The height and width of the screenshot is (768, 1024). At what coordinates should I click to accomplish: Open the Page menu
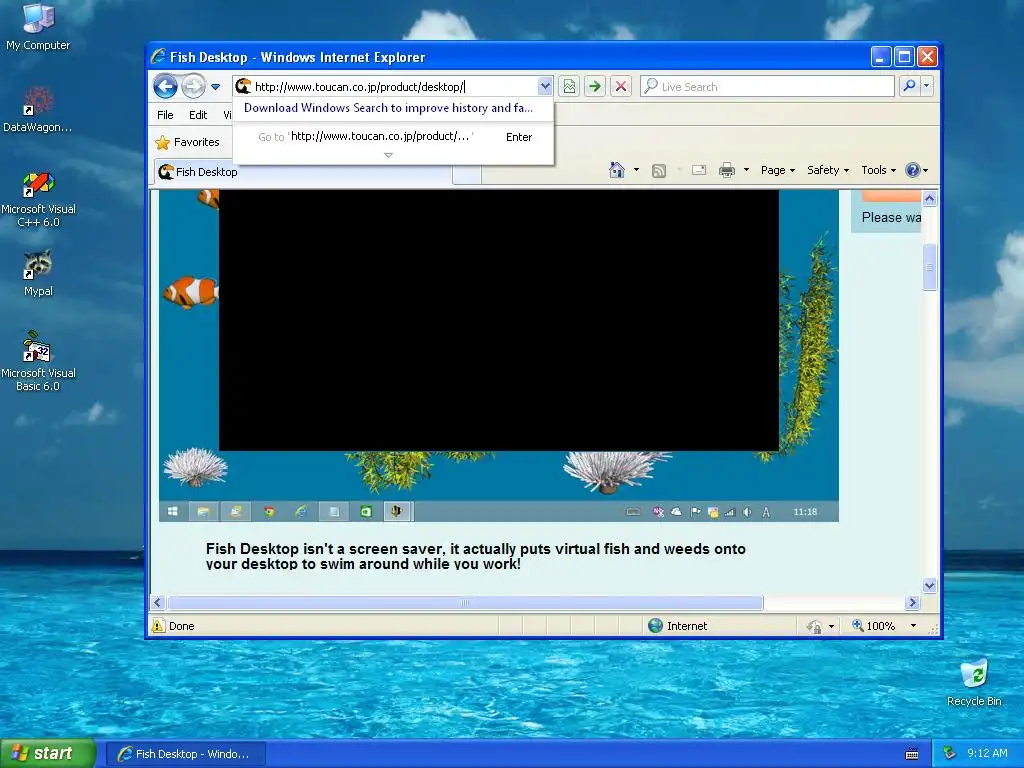point(777,170)
